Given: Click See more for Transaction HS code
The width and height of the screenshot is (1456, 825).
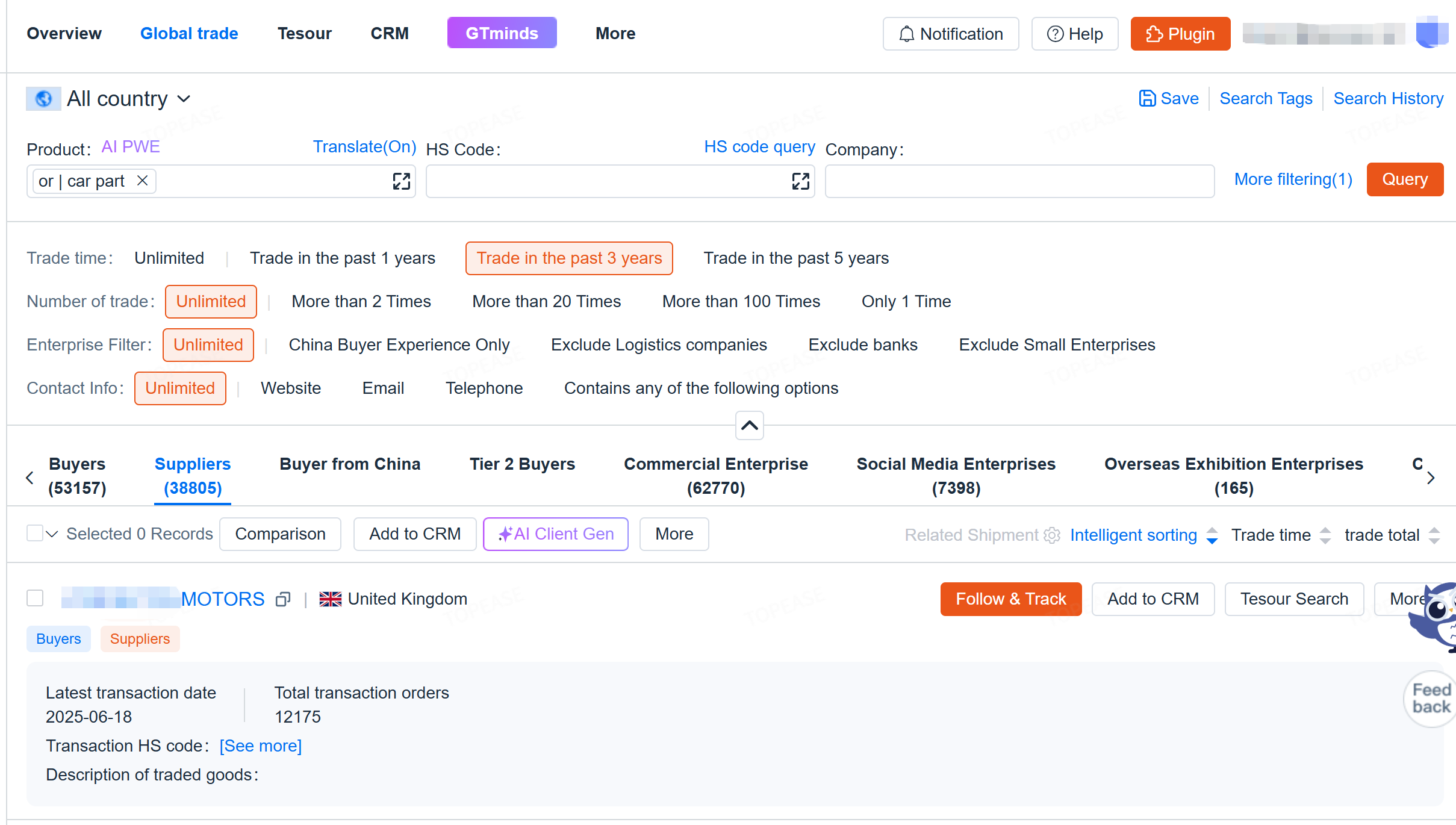Looking at the screenshot, I should click(x=261, y=746).
